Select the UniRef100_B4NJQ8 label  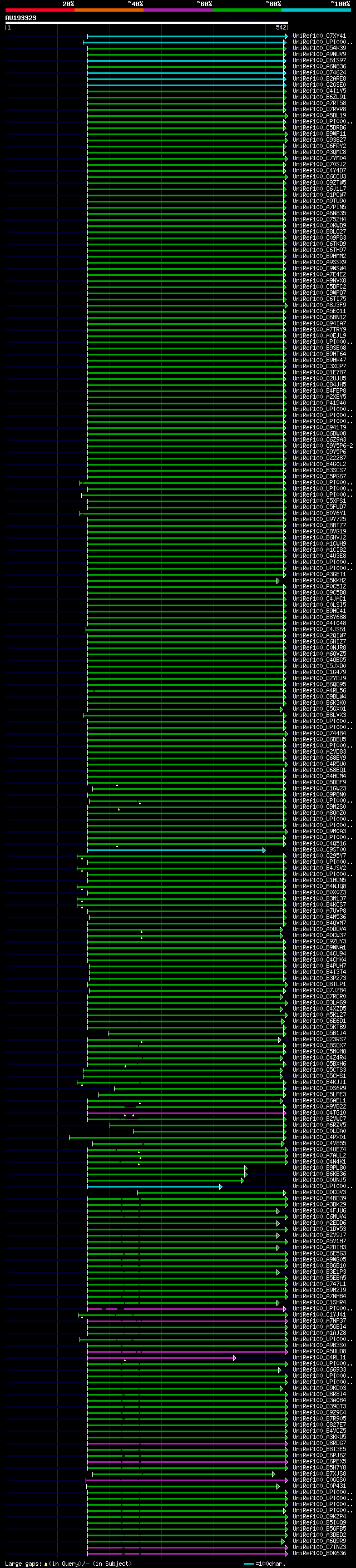[319, 886]
